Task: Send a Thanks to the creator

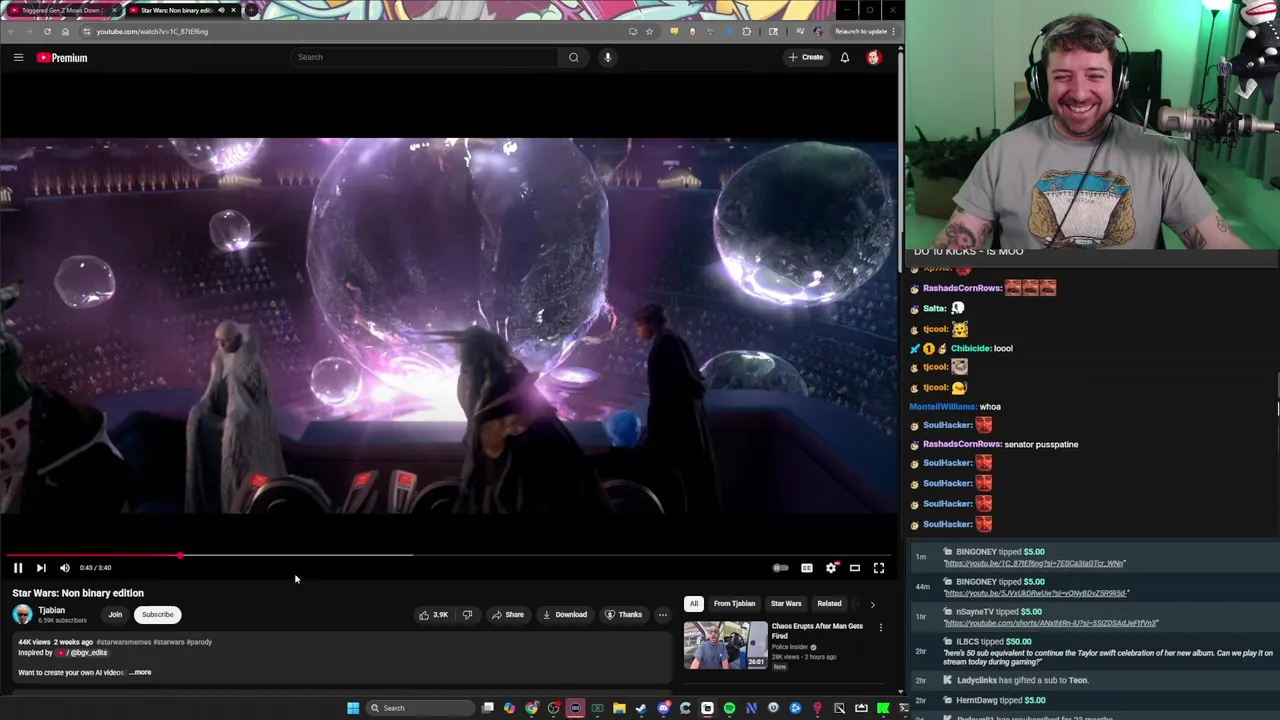Action: click(623, 615)
